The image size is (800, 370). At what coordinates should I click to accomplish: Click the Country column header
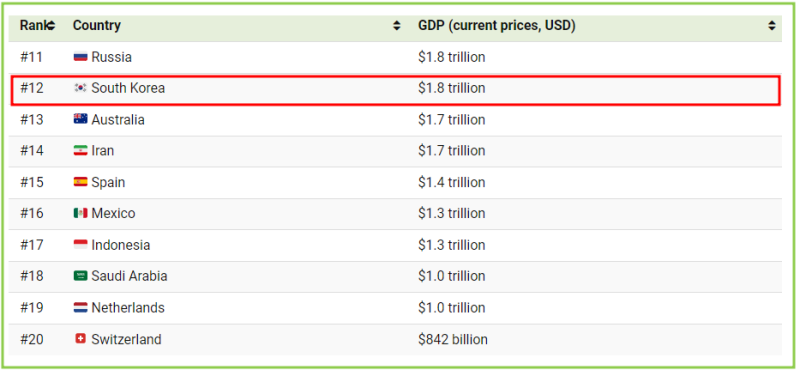click(97, 26)
